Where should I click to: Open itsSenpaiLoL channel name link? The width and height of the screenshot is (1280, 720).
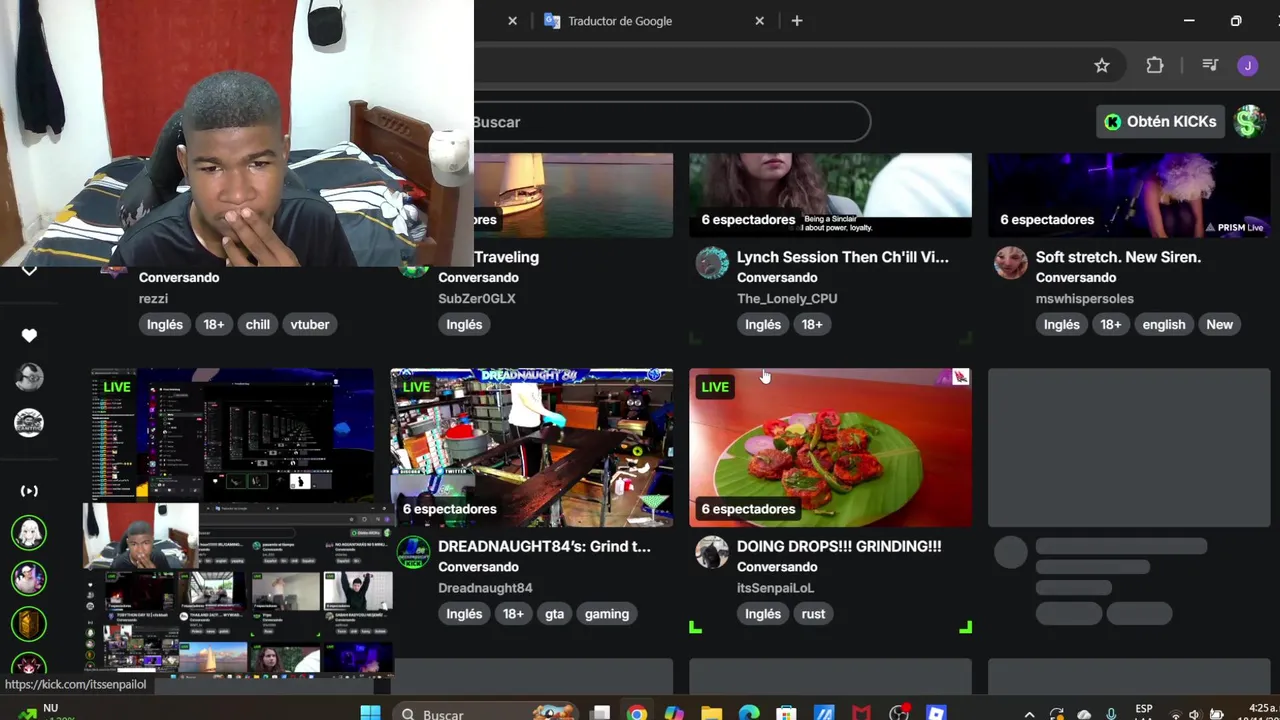(776, 588)
